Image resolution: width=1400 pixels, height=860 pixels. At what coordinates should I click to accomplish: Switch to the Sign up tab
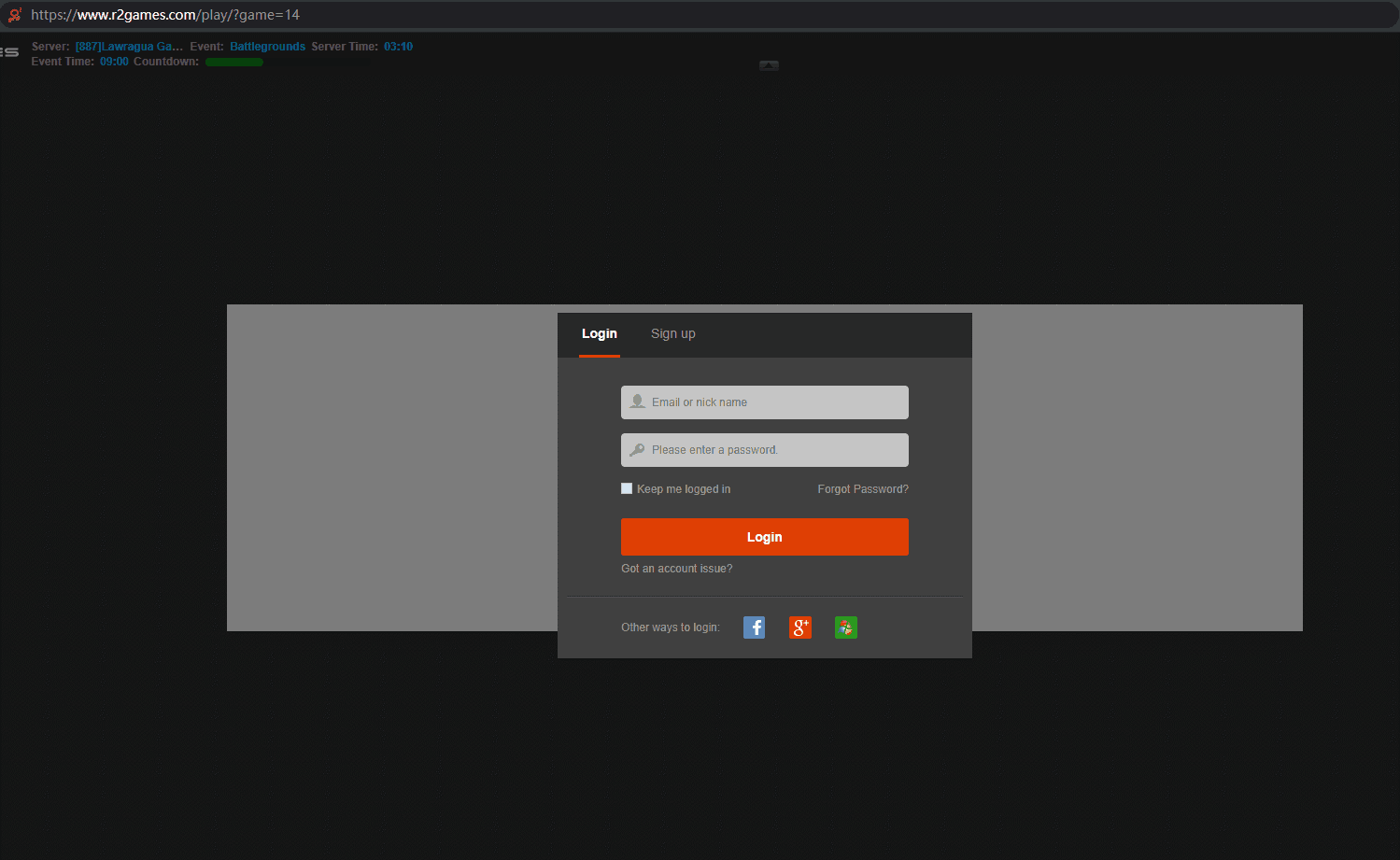673,333
